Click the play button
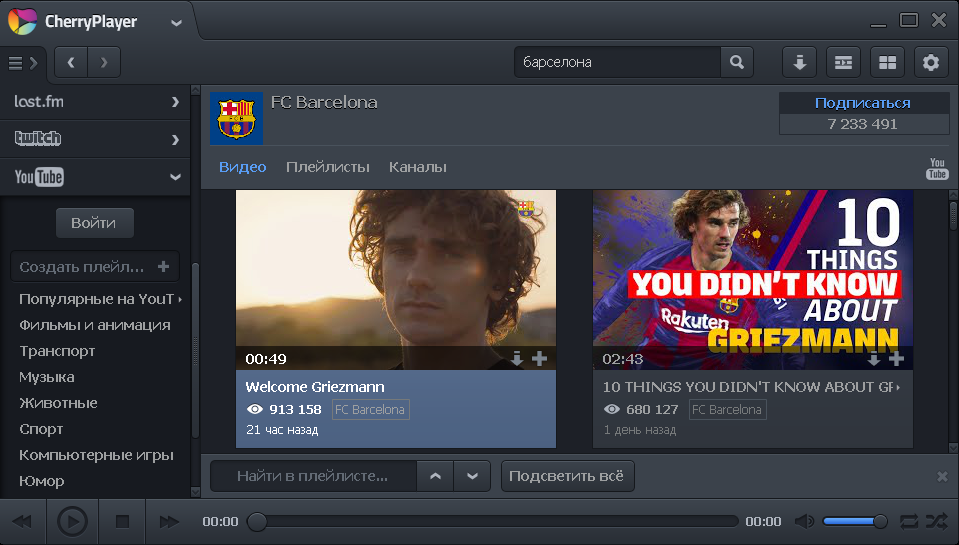Image resolution: width=959 pixels, height=545 pixels. [x=72, y=522]
